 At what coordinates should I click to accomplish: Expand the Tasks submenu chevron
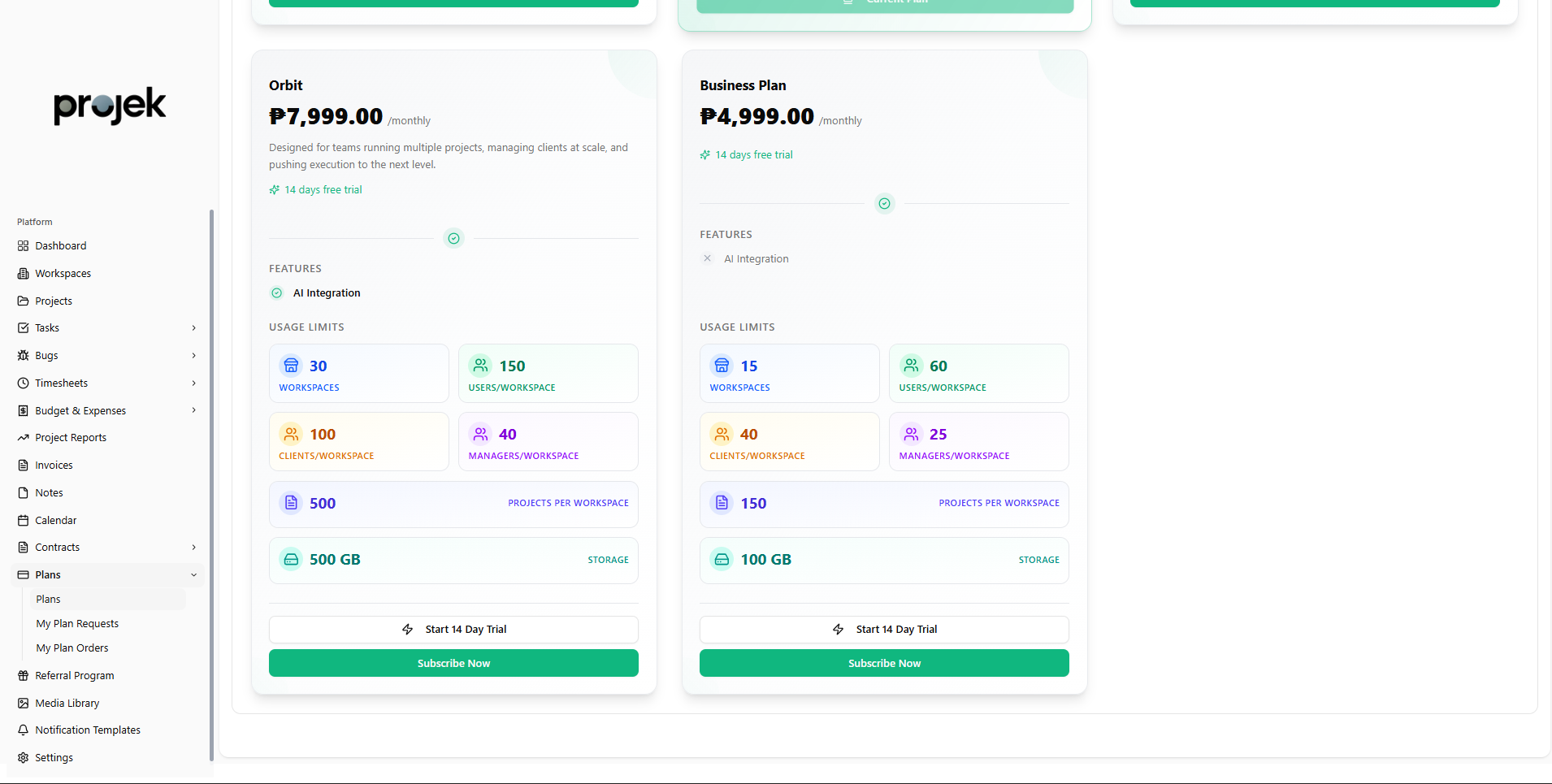(x=193, y=328)
